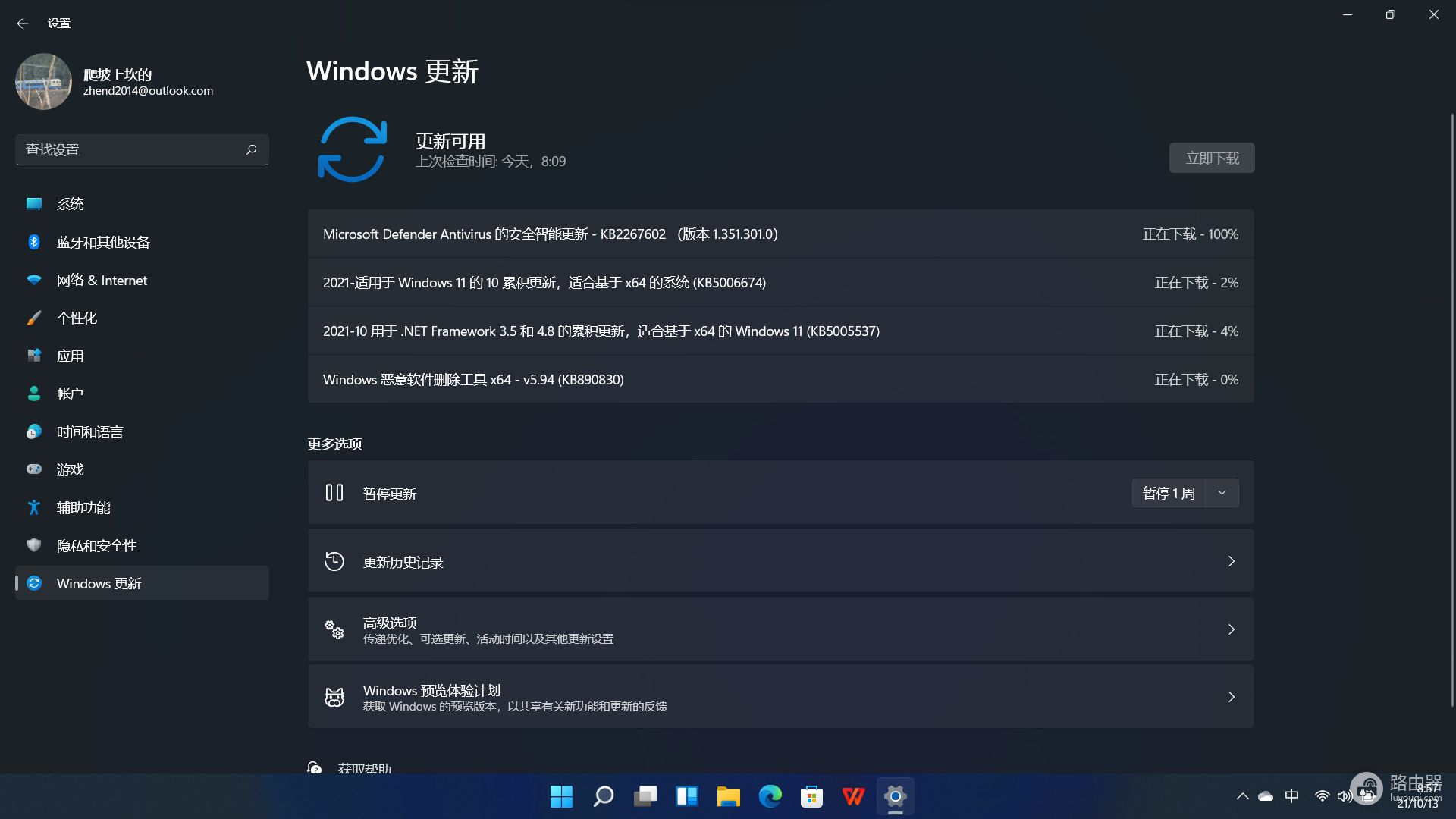The width and height of the screenshot is (1456, 819).
Task: Select 游戏 in the sidebar
Action: 142,469
